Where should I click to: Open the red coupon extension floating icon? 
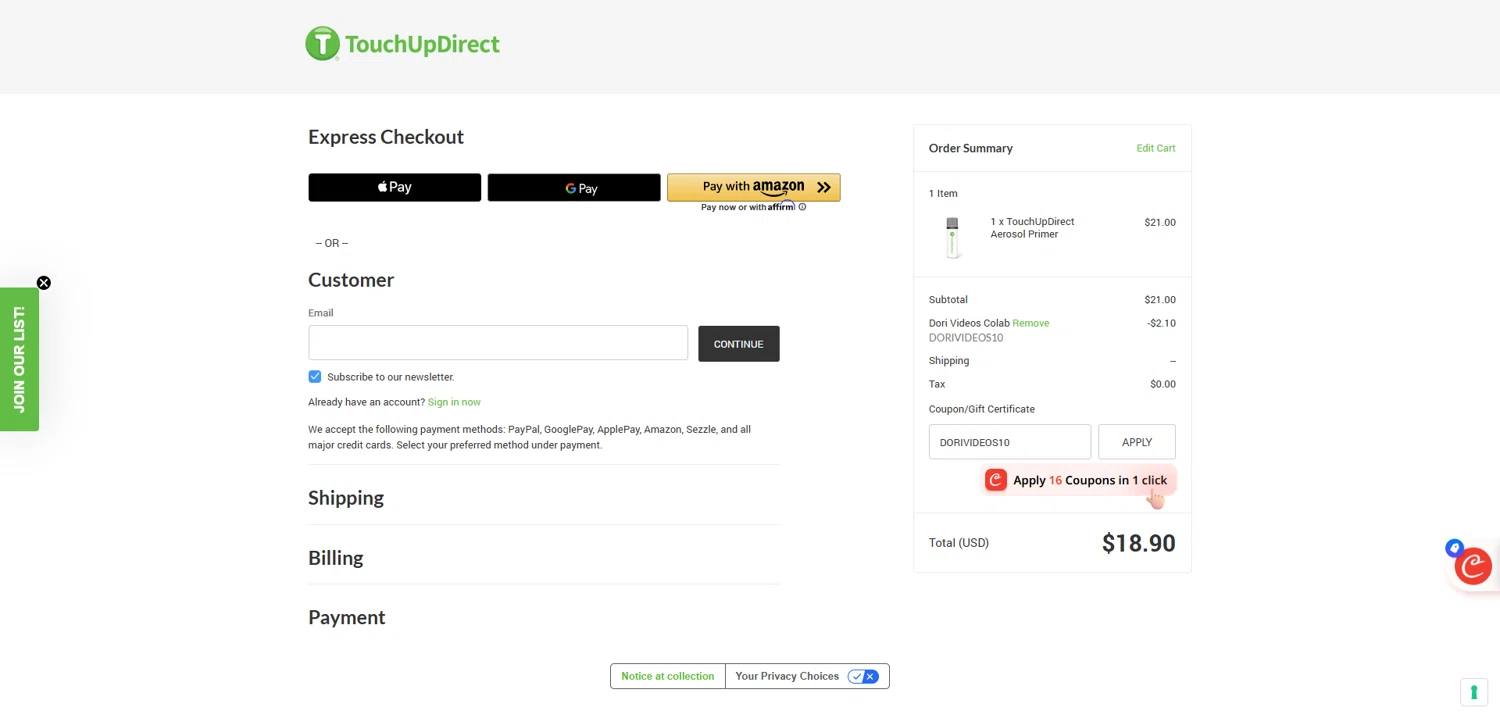click(1472, 567)
